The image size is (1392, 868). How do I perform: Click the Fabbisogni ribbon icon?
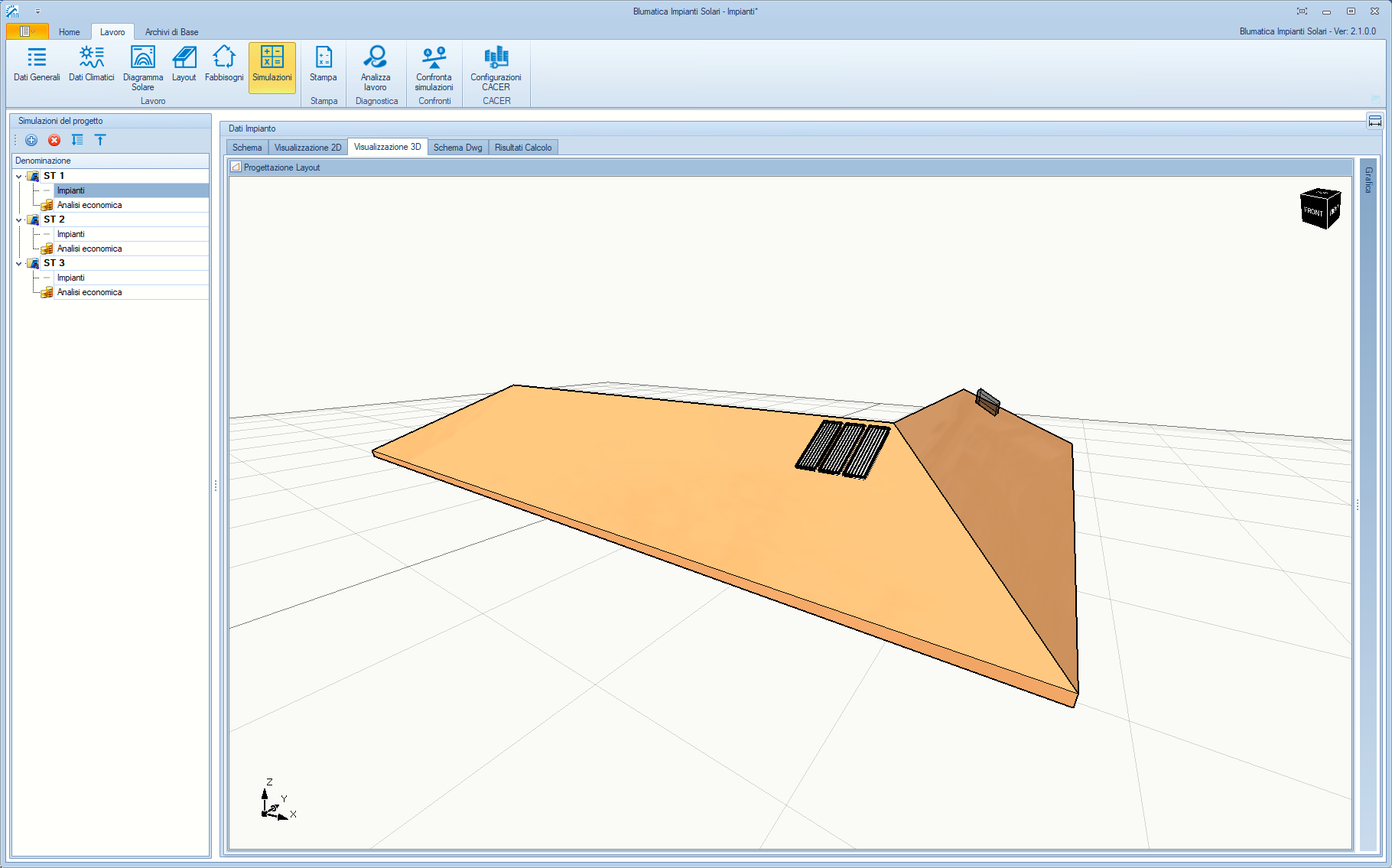click(x=224, y=64)
